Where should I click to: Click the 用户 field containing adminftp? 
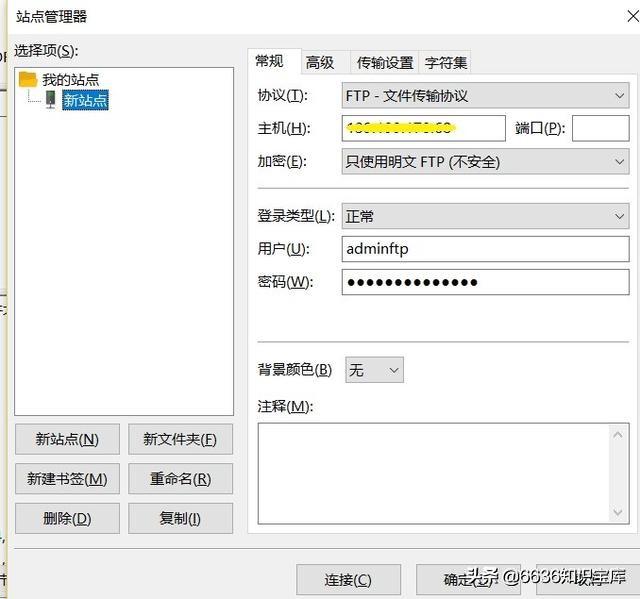pos(485,249)
